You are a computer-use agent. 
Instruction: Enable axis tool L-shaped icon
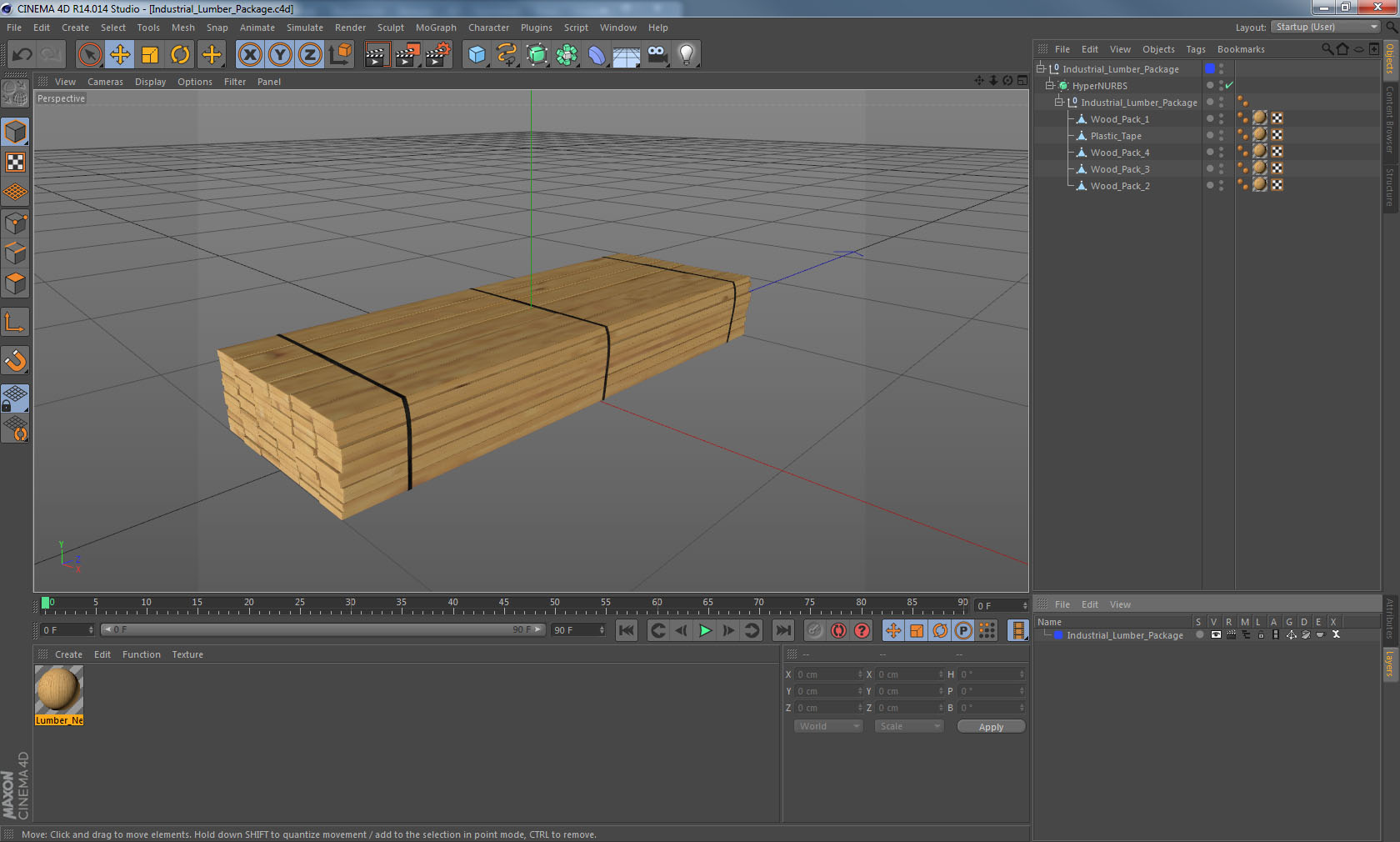[x=15, y=322]
